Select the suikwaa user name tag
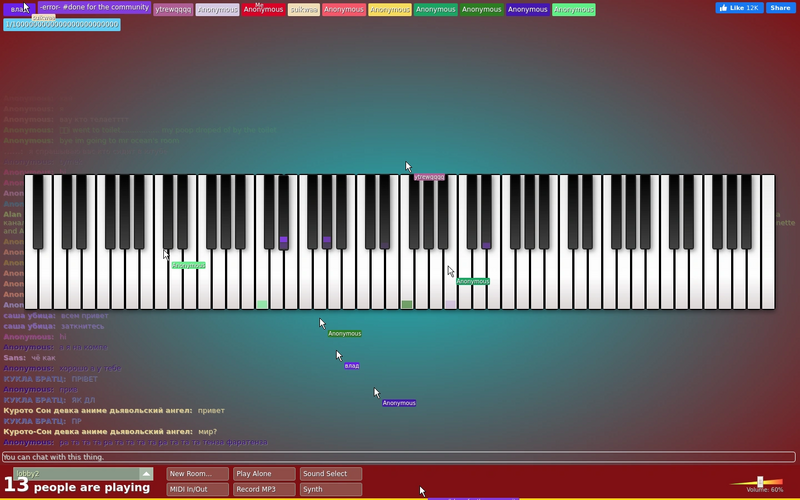Viewport: 800px width, 500px height. (304, 10)
